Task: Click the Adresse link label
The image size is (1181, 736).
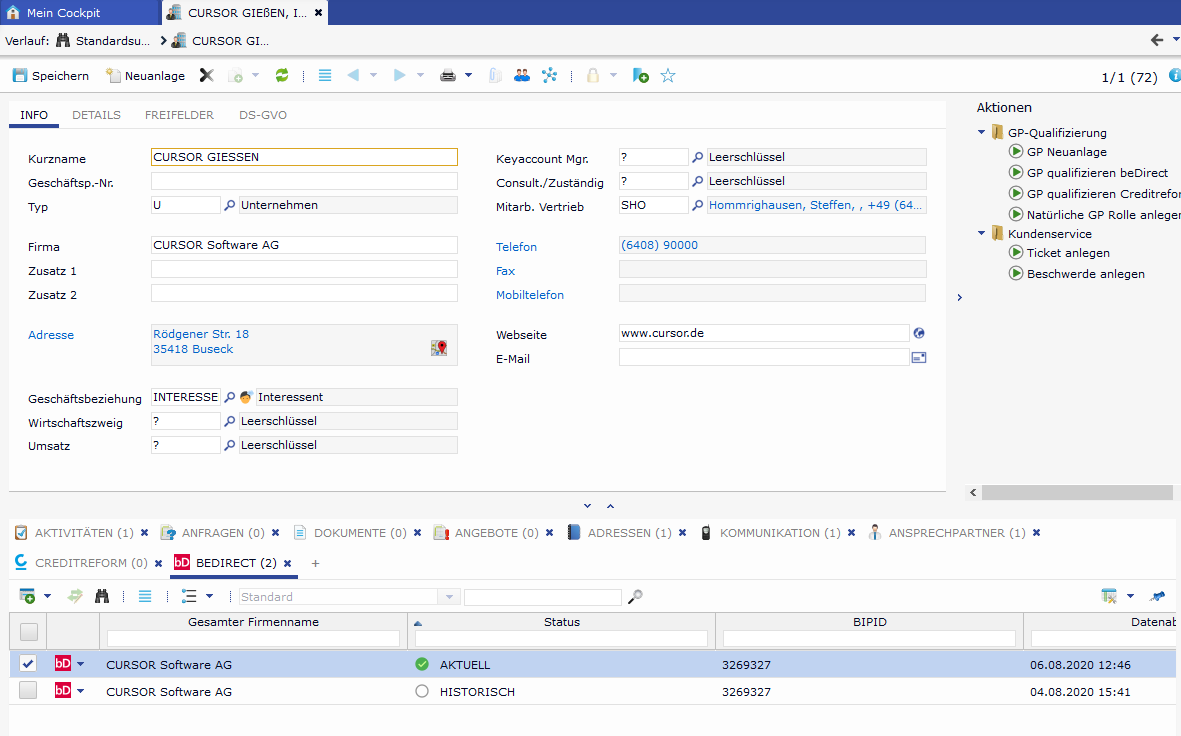Action: pyautogui.click(x=51, y=335)
